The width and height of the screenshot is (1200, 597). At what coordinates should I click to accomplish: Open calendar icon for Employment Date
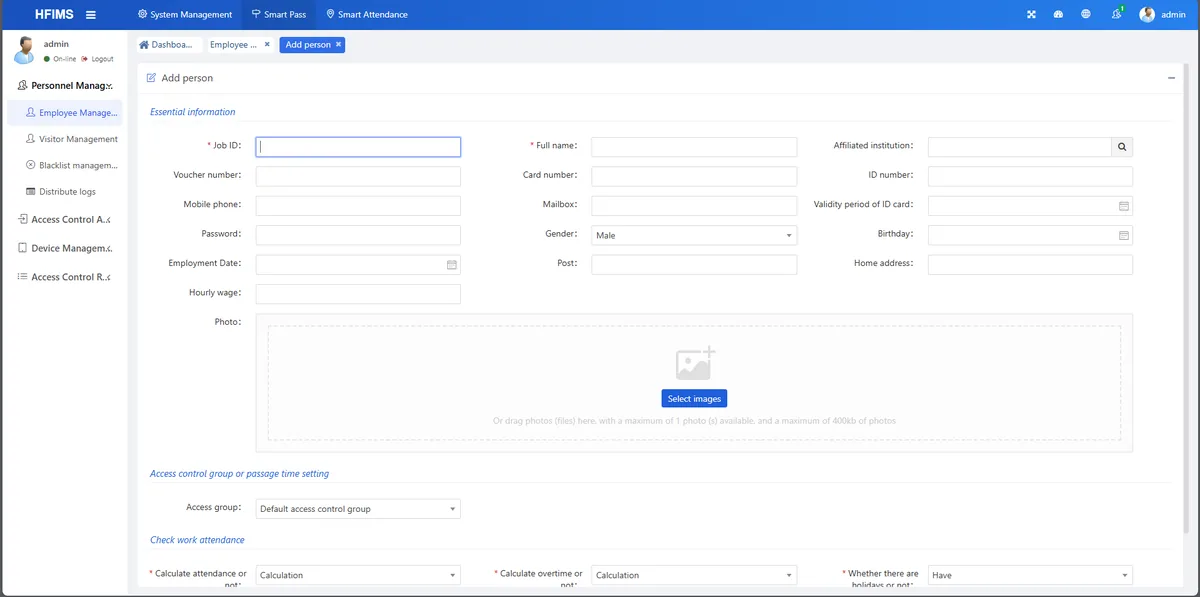click(x=451, y=265)
